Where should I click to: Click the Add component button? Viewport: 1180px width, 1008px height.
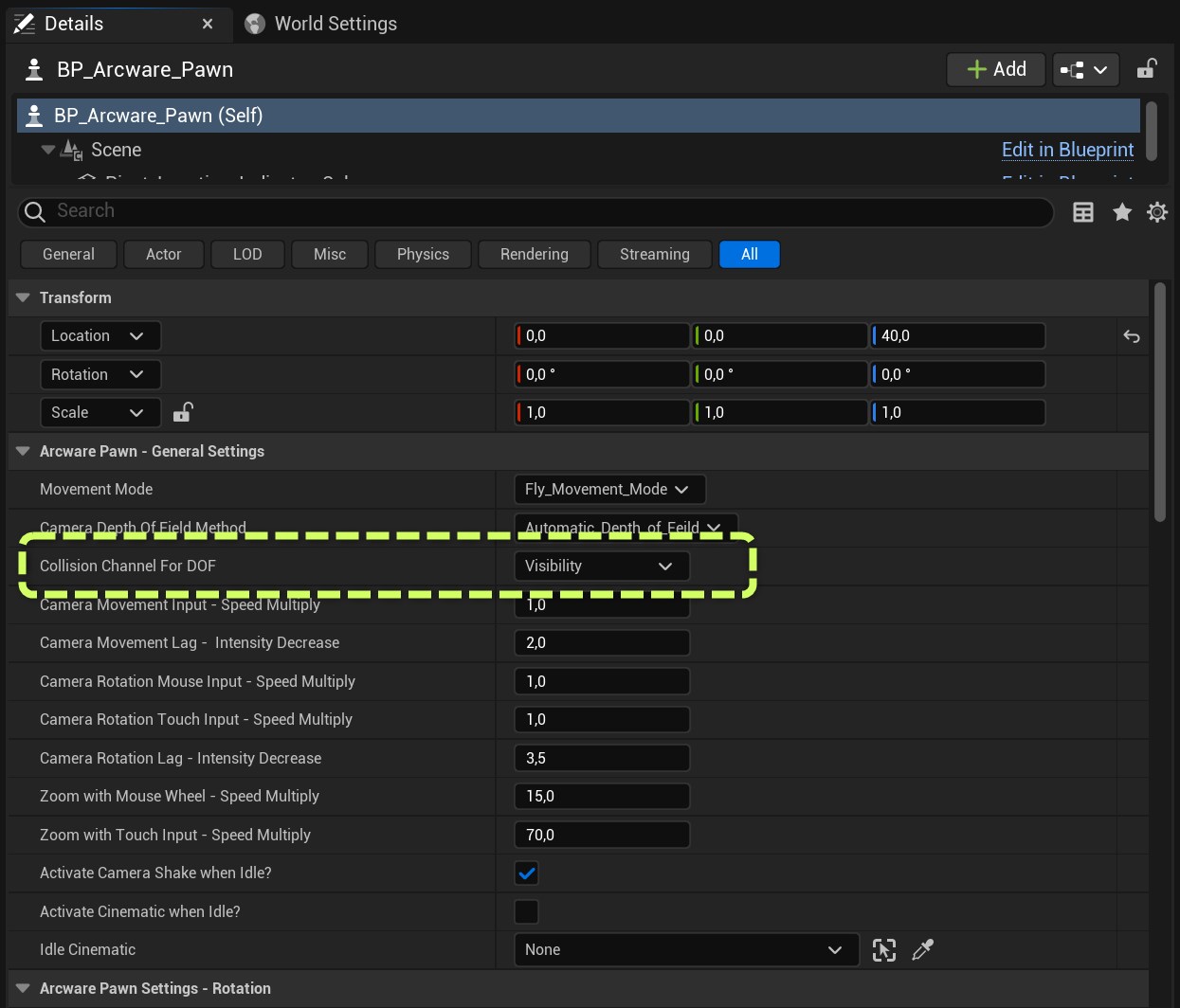pos(995,69)
